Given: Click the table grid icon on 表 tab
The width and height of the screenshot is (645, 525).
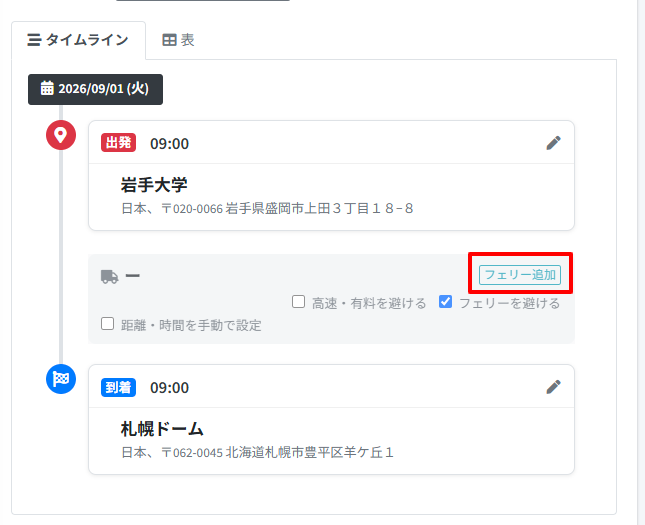Looking at the screenshot, I should tap(169, 40).
